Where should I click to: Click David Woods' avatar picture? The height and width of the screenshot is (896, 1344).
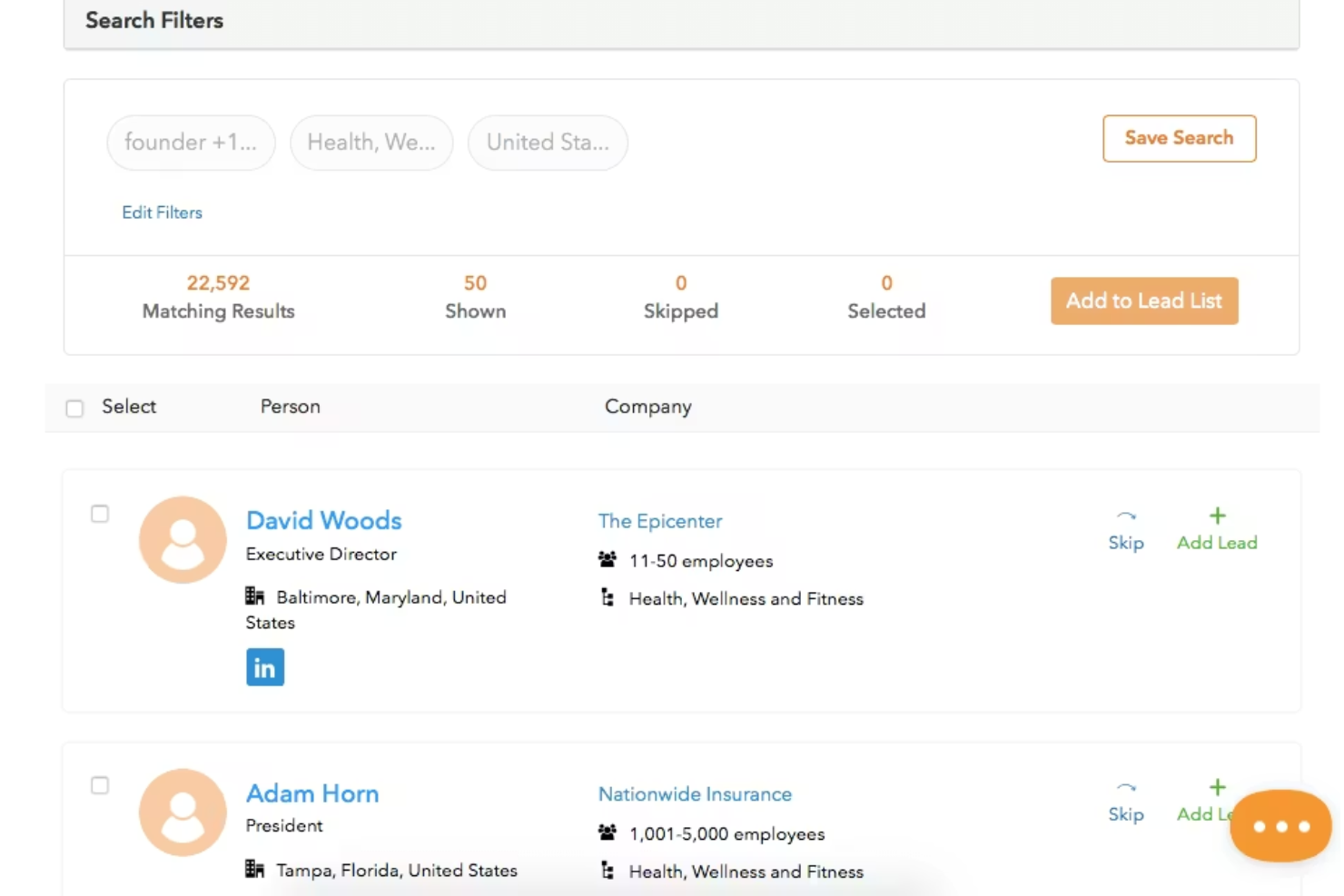183,539
